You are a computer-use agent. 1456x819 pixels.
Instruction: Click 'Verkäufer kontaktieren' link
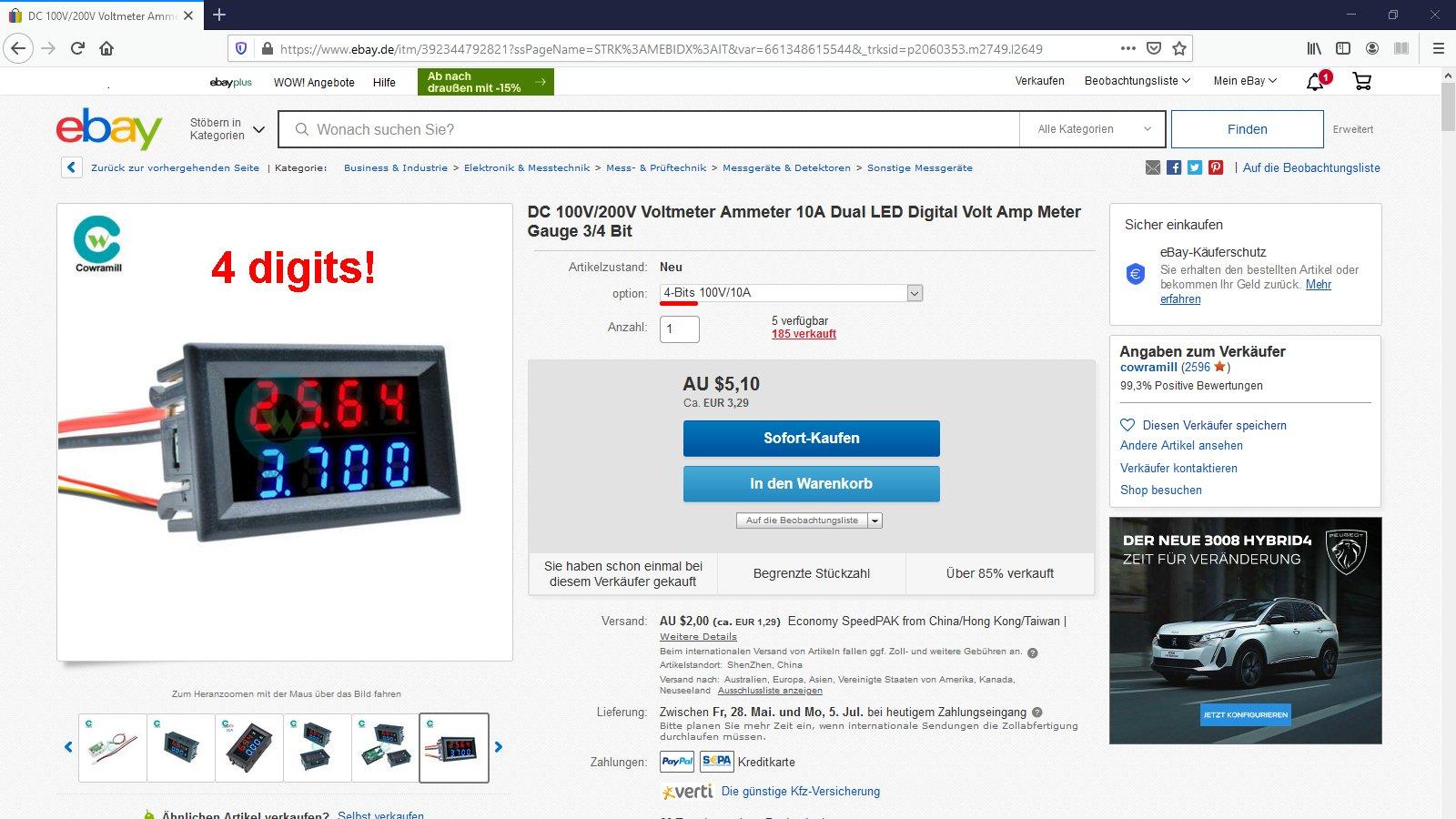(x=1178, y=468)
